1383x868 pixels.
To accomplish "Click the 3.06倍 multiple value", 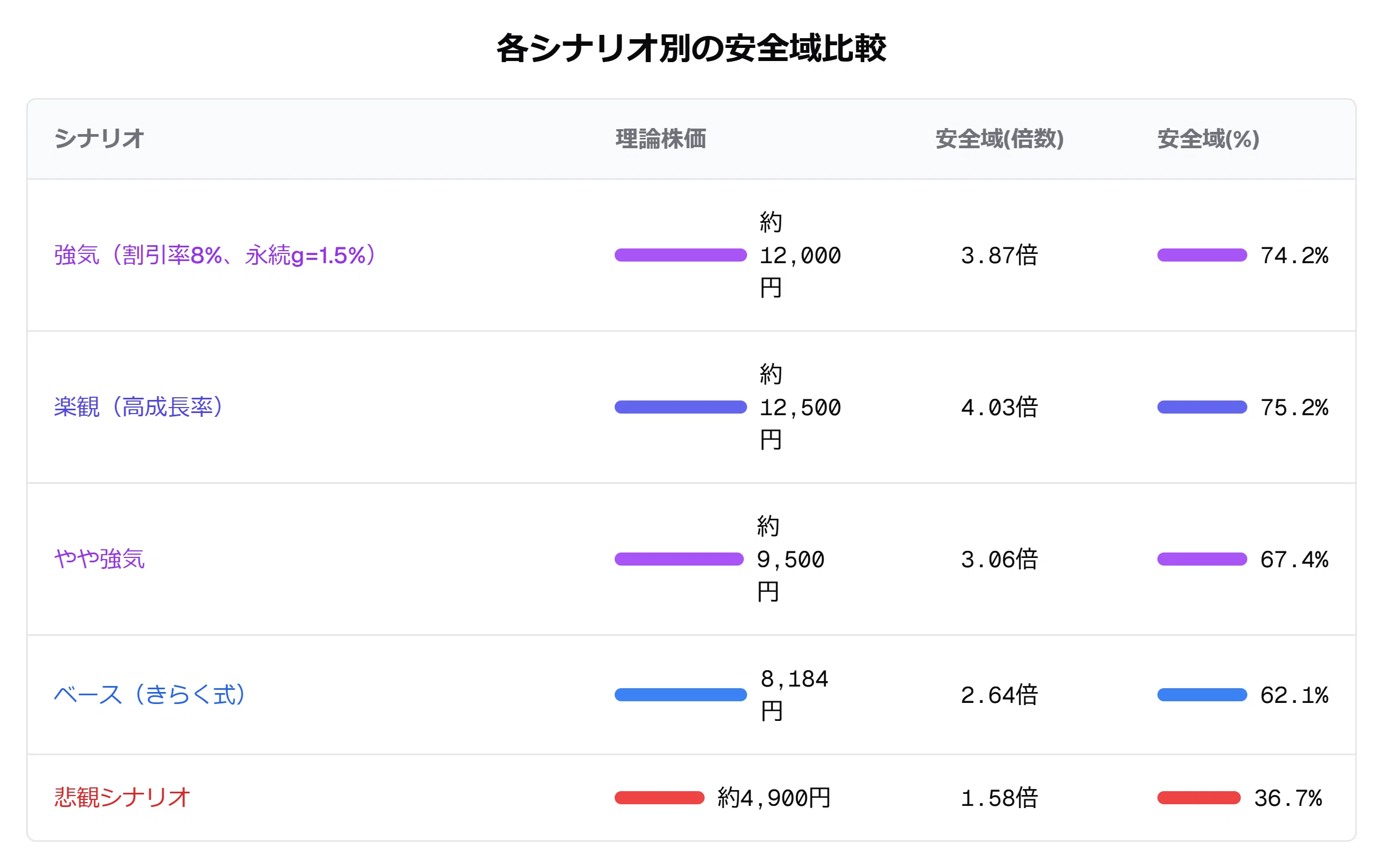I will click(x=999, y=559).
